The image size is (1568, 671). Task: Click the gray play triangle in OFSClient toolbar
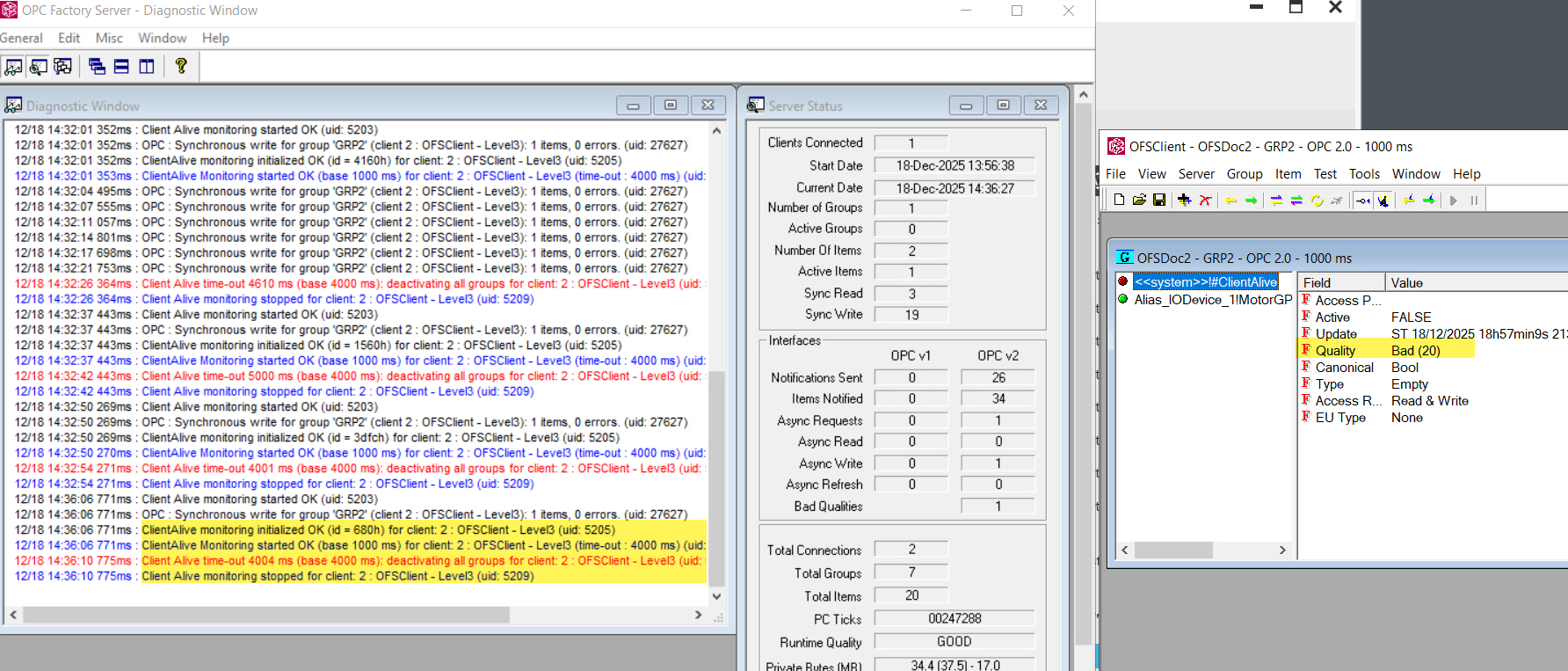(x=1454, y=200)
